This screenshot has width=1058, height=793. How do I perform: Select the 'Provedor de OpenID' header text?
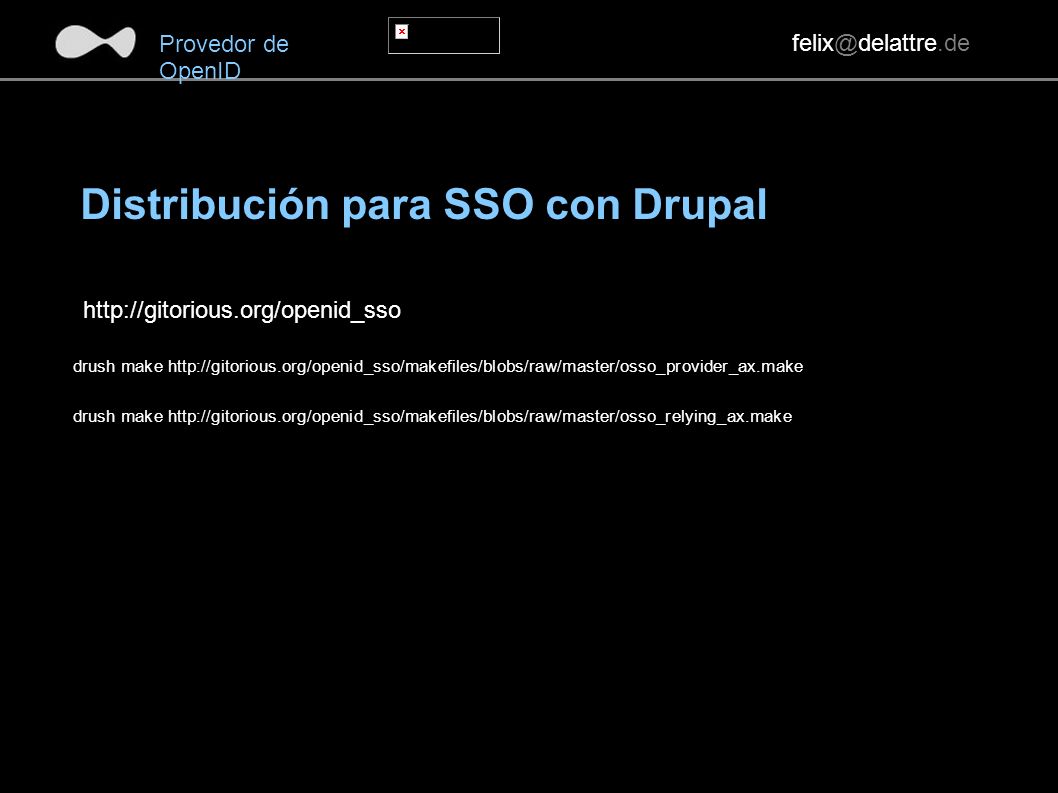pyautogui.click(x=224, y=57)
